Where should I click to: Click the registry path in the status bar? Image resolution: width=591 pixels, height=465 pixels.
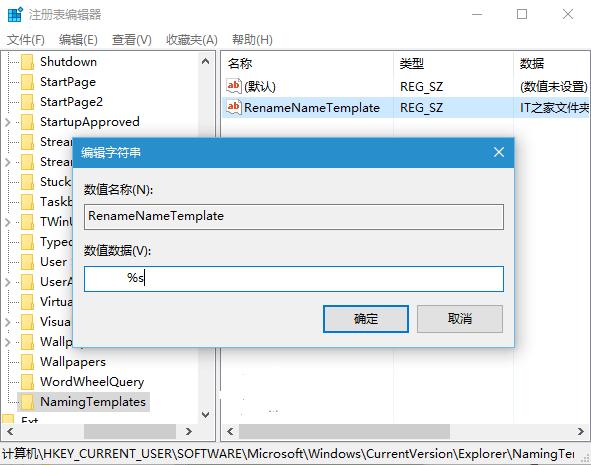point(288,453)
